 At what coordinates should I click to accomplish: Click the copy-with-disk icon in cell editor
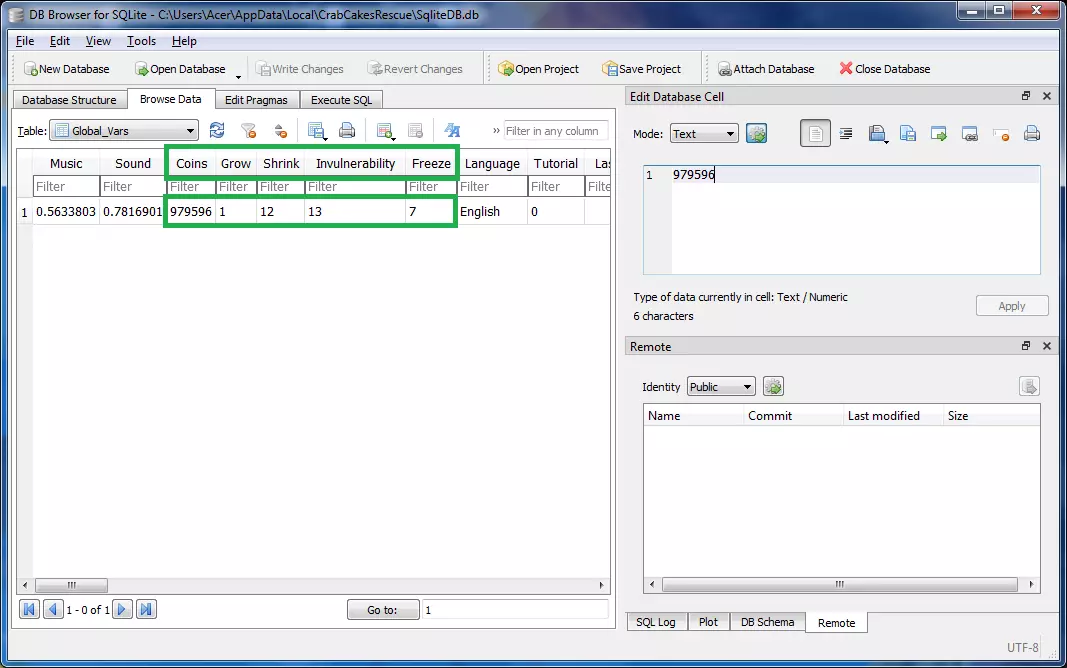tap(908, 133)
